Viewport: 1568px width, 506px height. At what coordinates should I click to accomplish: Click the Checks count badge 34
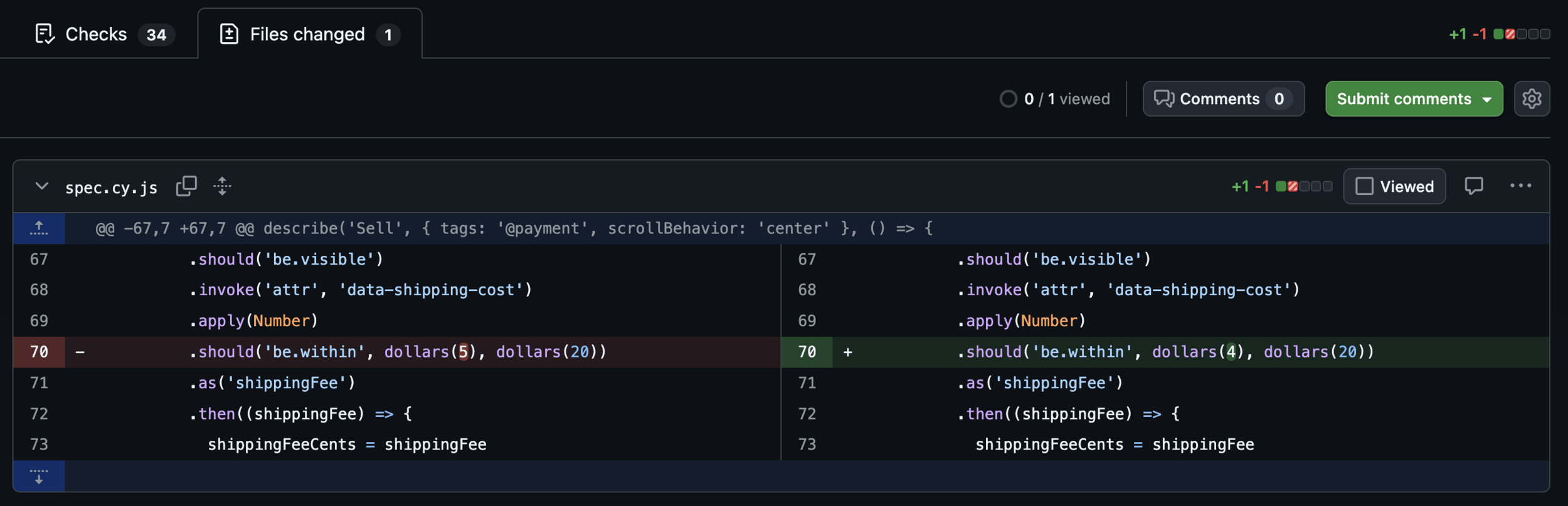156,34
